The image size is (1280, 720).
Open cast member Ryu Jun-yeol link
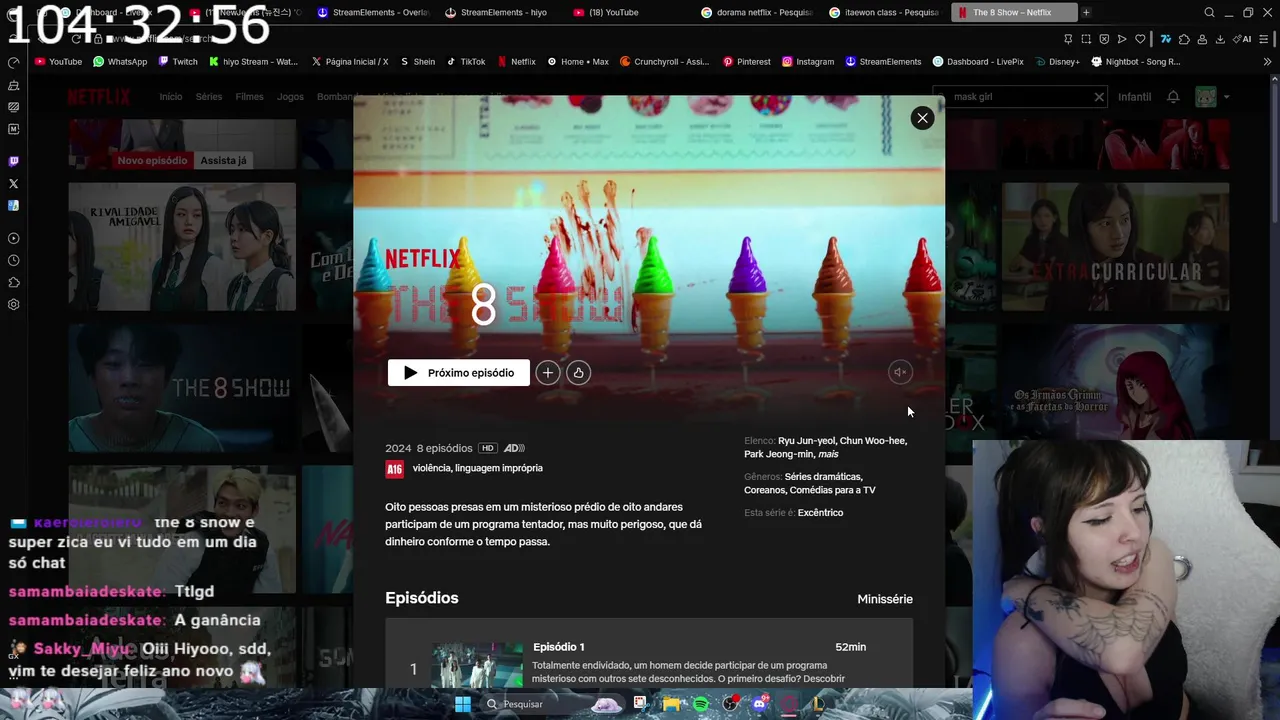point(806,440)
